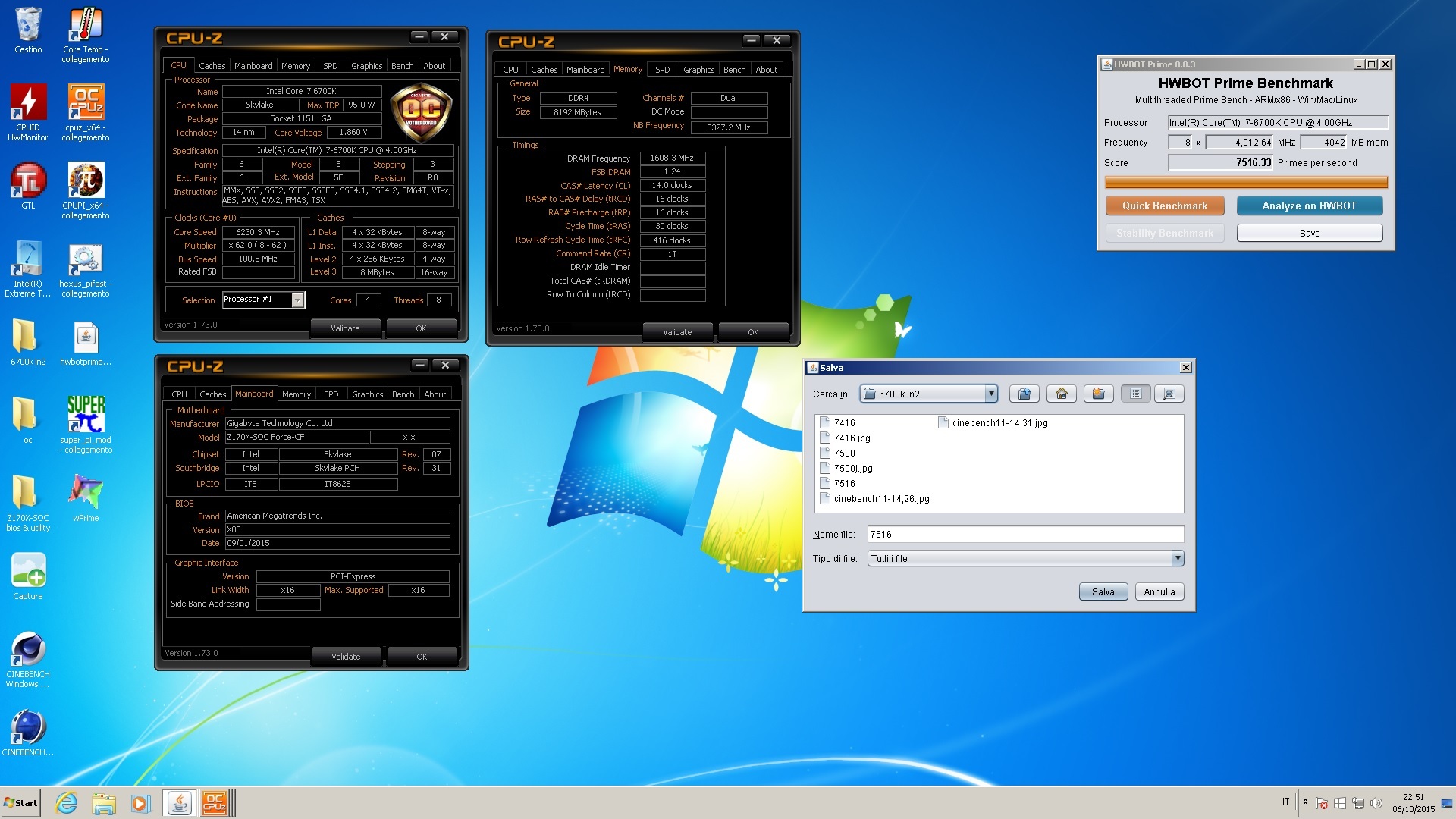
Task: Show hidden tray icons
Action: pos(1305,802)
